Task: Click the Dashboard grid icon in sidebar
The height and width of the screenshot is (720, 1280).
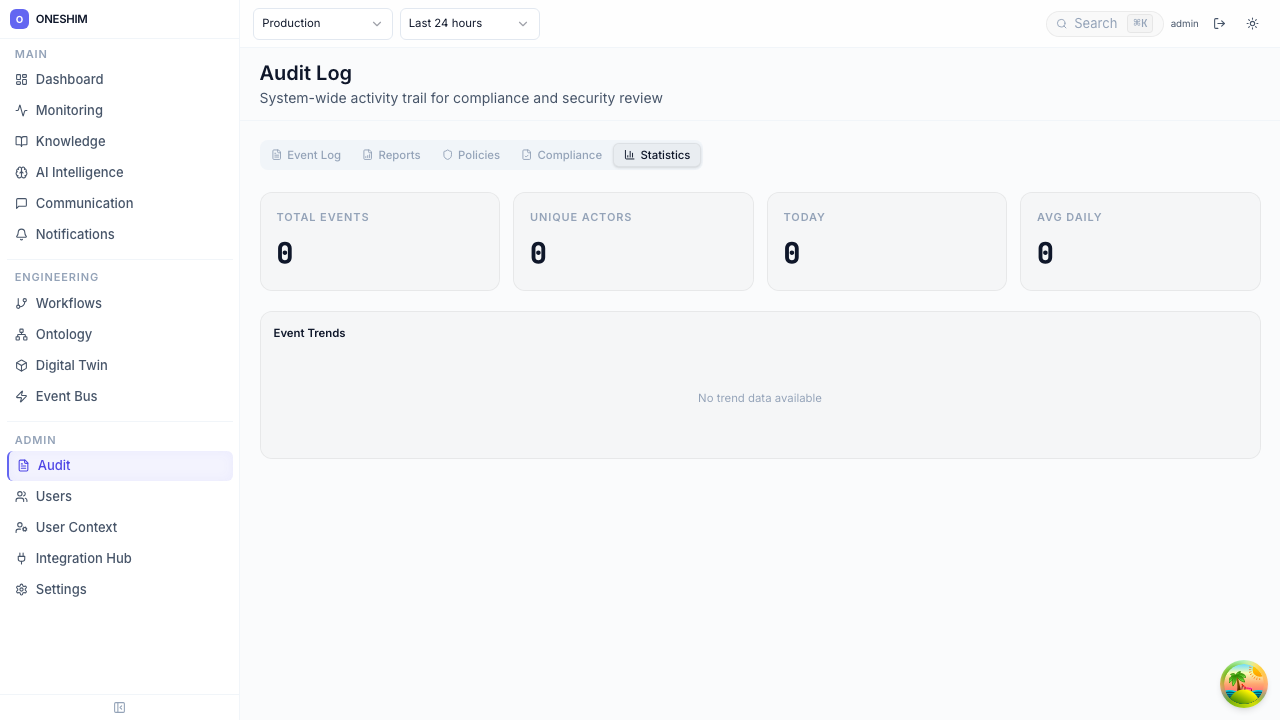Action: (x=21, y=79)
